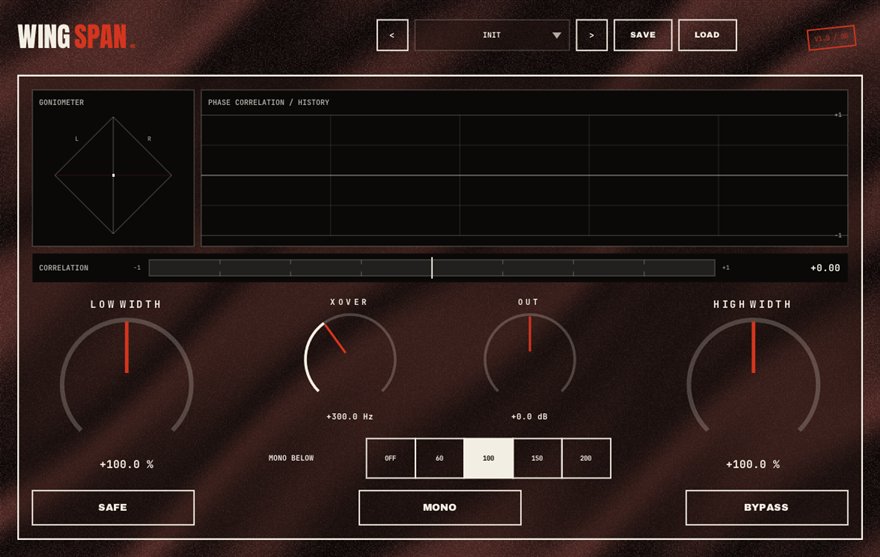This screenshot has width=880, height=557.
Task: Click the +0.00 correlation readout
Action: tap(825, 268)
